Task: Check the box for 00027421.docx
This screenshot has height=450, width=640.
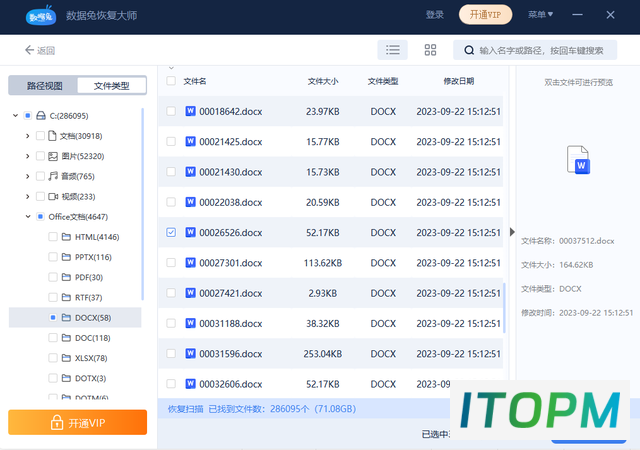Action: tap(171, 293)
